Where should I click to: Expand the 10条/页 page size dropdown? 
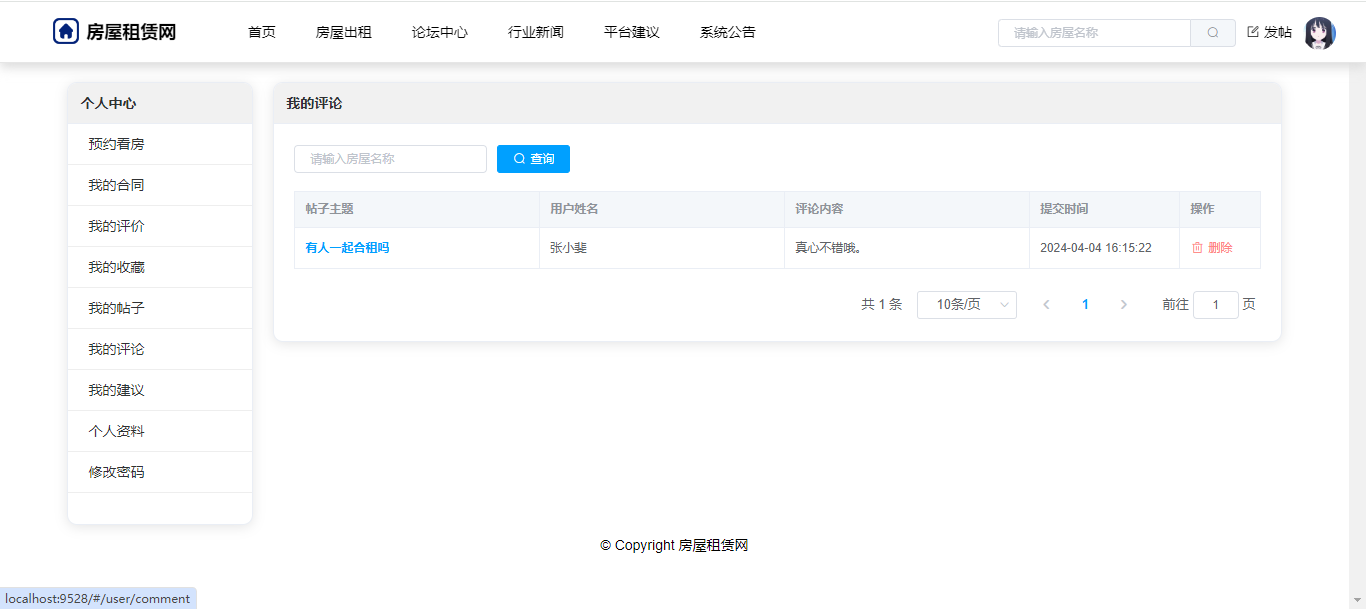click(x=966, y=305)
